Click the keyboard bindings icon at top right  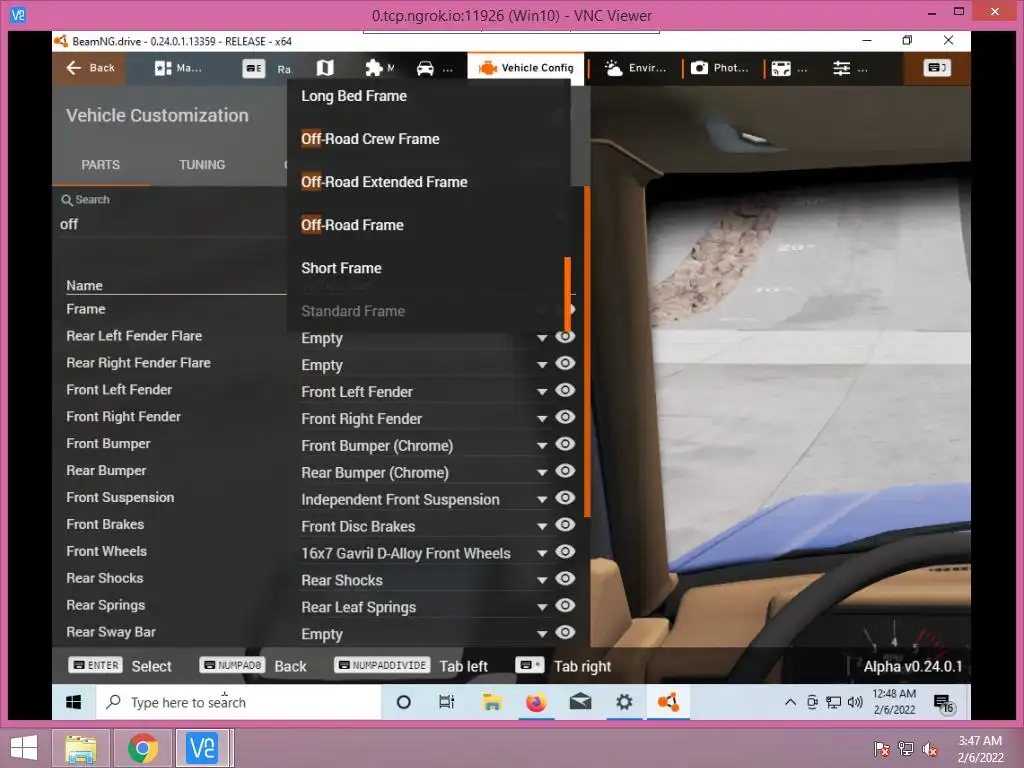pos(936,68)
